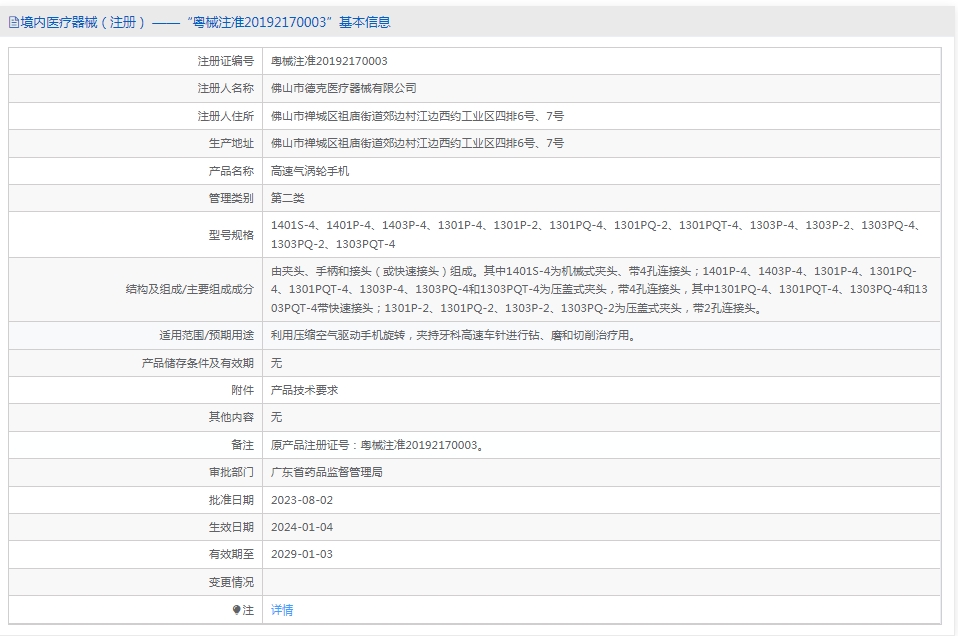The width and height of the screenshot is (958, 636).
Task: Click the 管理类别 label
Action: coord(231,198)
